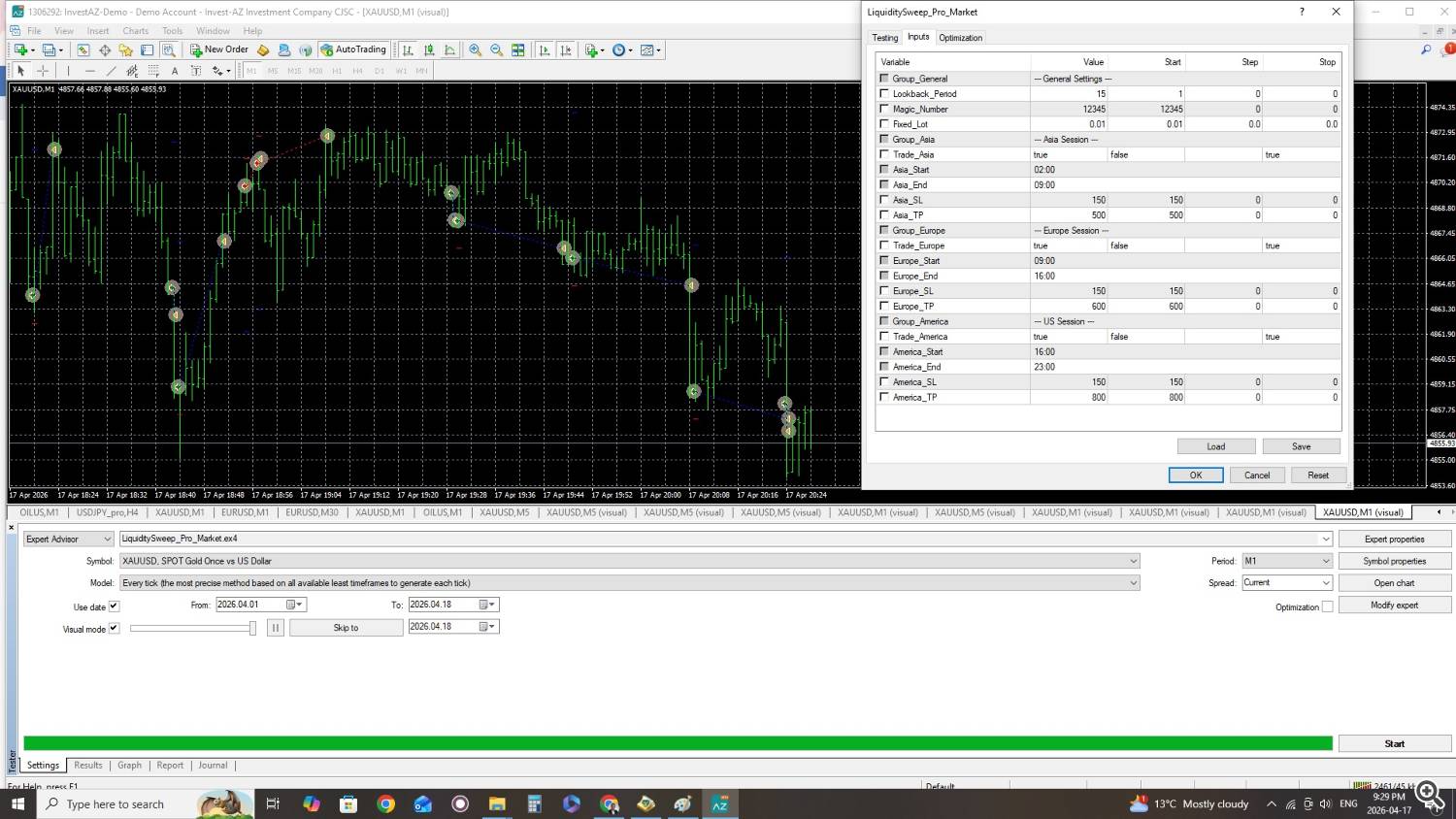Viewport: 1456px width, 819px height.
Task: Switch chart to candlesticks mode
Action: [x=429, y=49]
